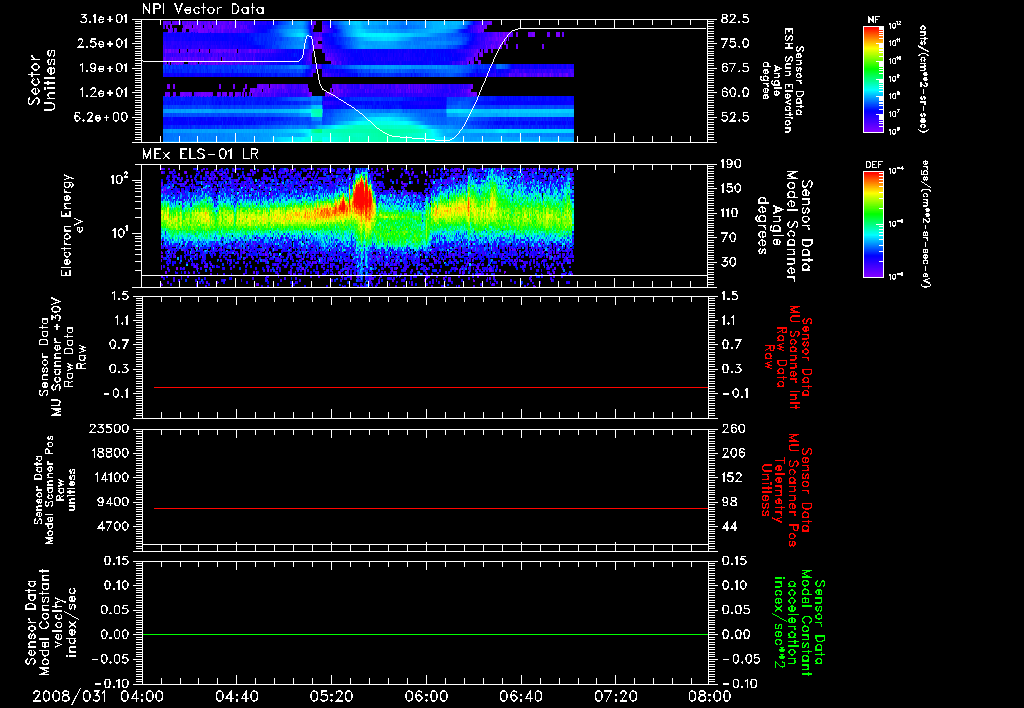
Task: Click the 05:20 time axis label
Action: coord(331,696)
